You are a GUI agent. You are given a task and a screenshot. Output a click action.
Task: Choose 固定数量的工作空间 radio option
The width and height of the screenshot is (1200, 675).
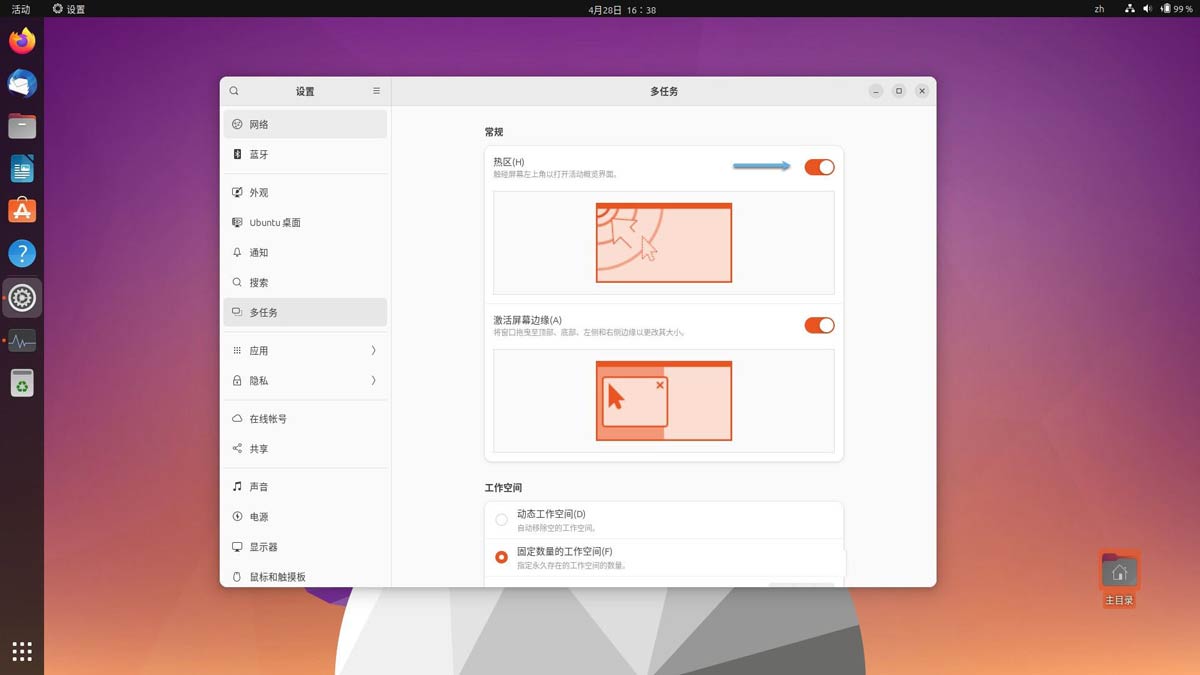[502, 557]
